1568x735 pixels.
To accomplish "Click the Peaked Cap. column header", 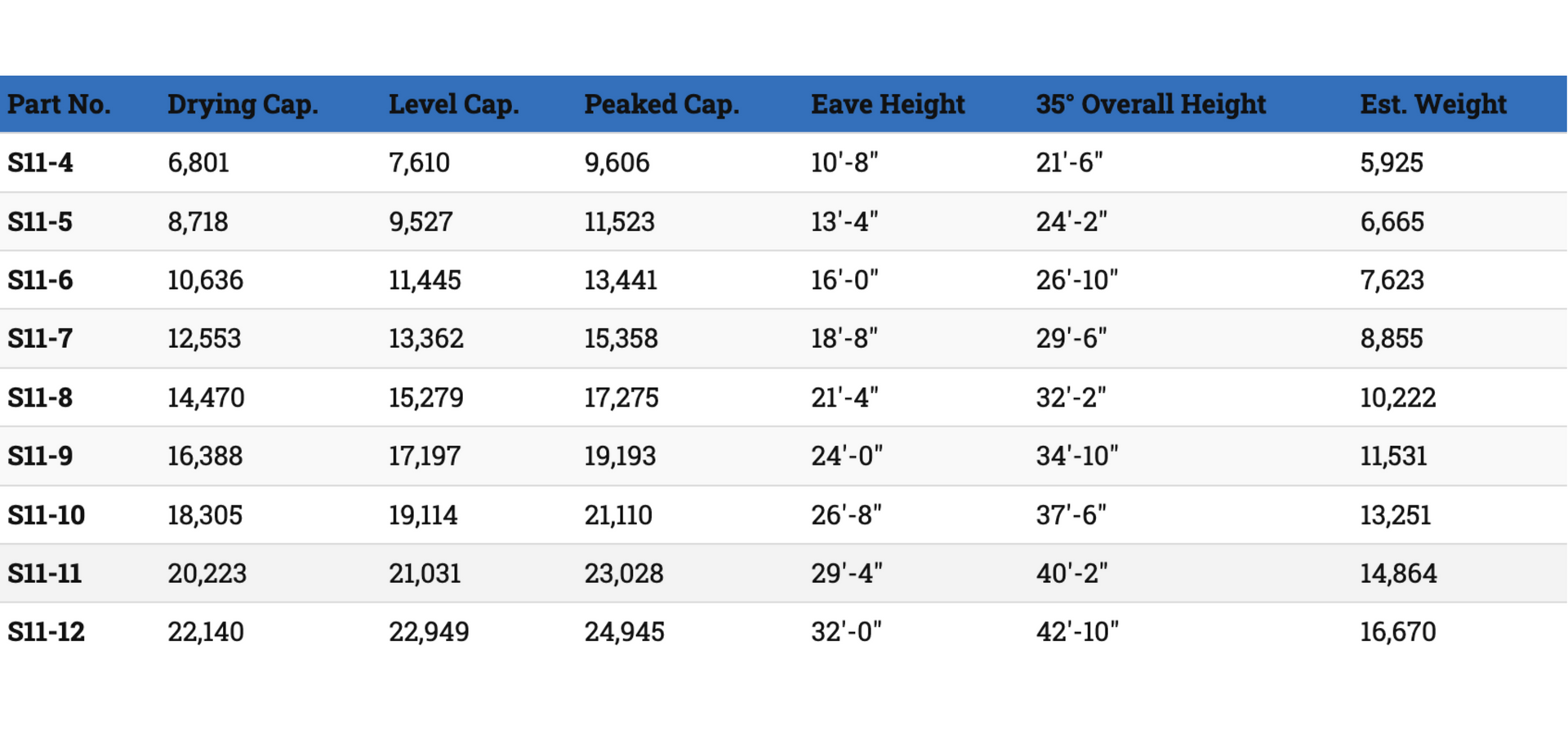I will tap(661, 105).
